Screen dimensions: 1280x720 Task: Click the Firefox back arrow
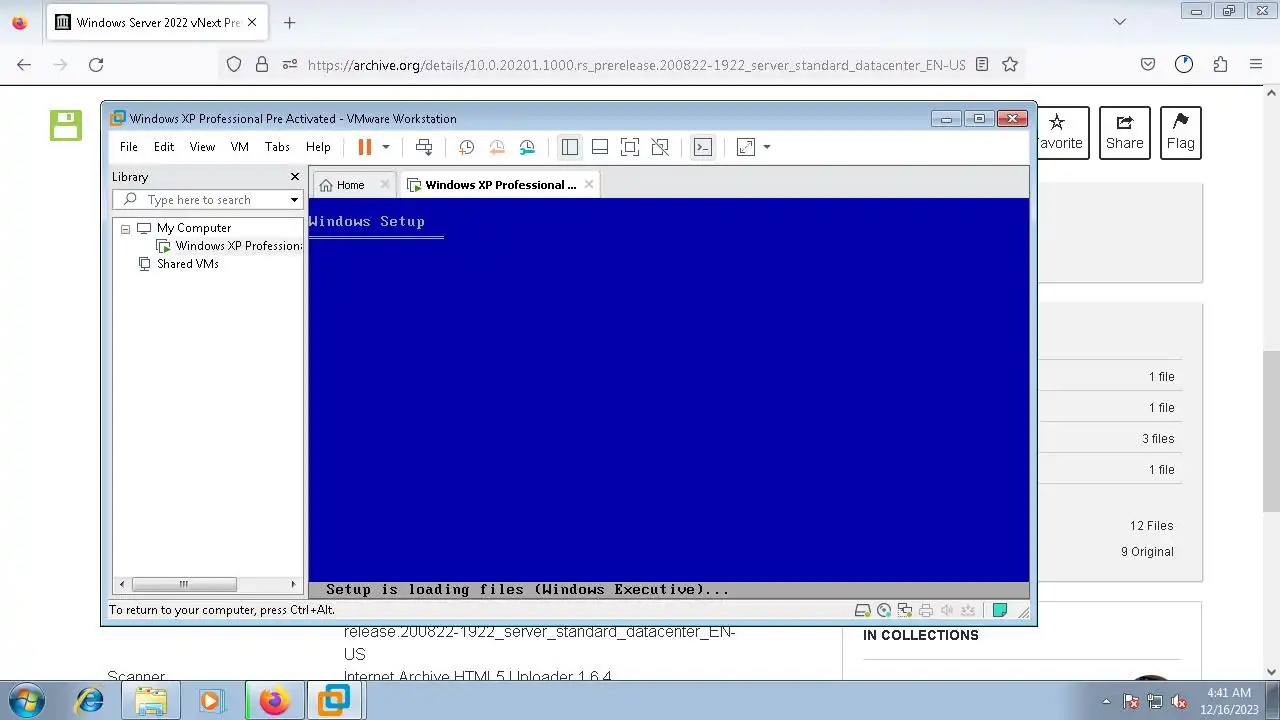pyautogui.click(x=24, y=64)
